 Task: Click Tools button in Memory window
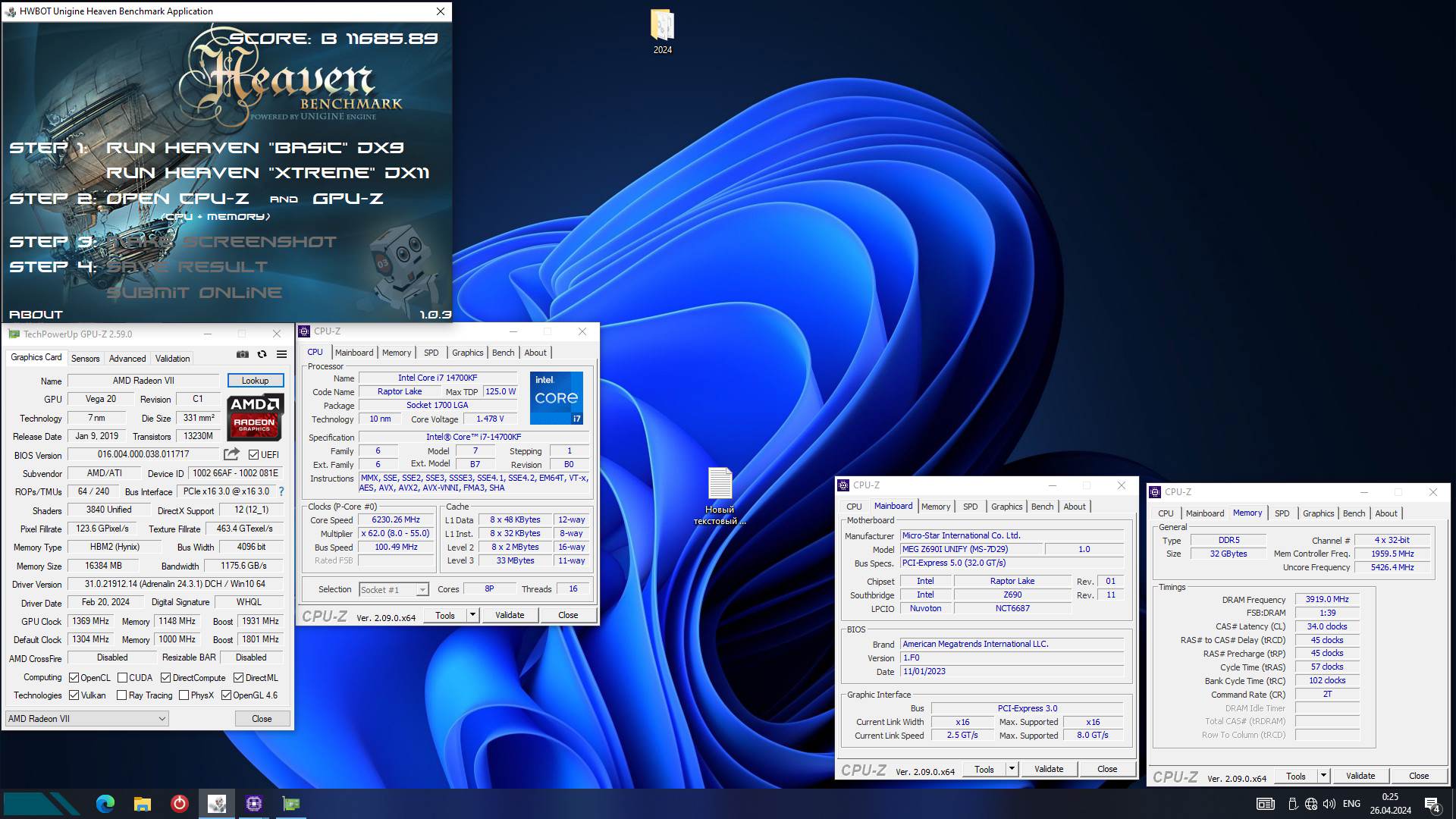tap(1296, 776)
